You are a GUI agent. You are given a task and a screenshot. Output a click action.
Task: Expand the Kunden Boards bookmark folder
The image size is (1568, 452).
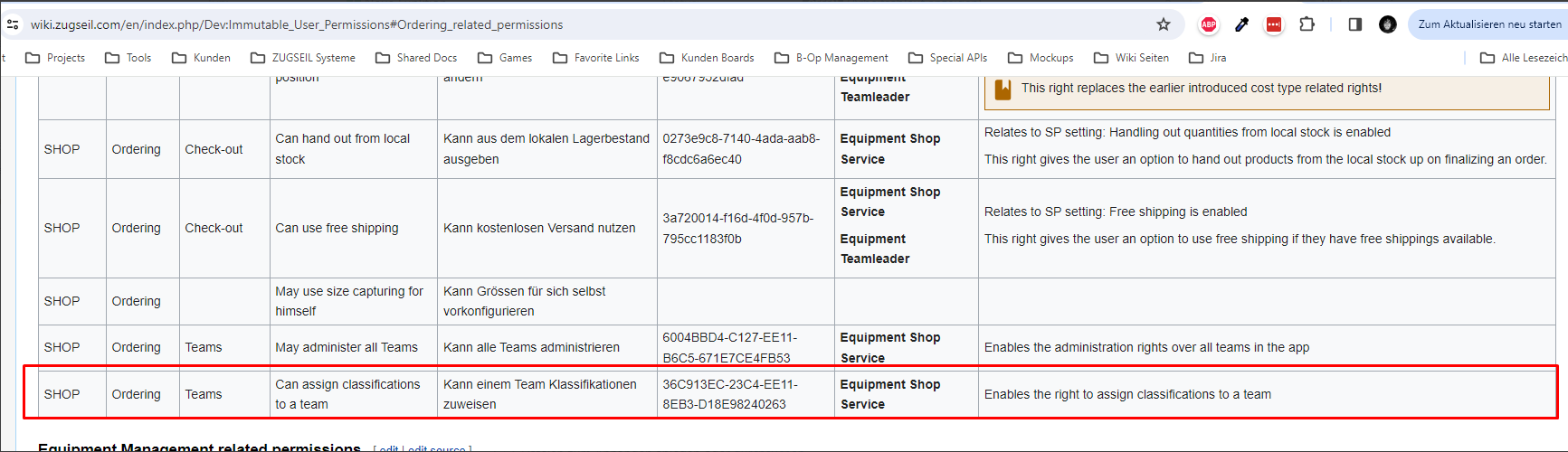(x=707, y=58)
